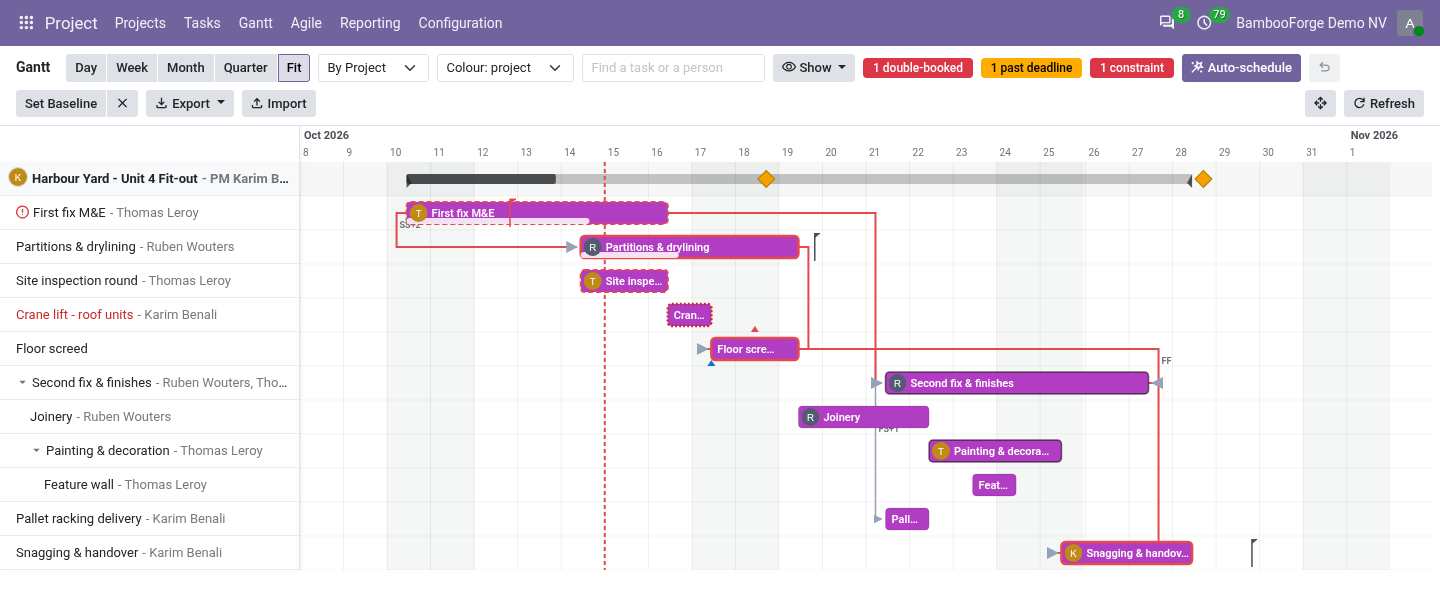Select the Feature wall row
Image resolution: width=1440 pixels, height=594 pixels.
tap(150, 485)
